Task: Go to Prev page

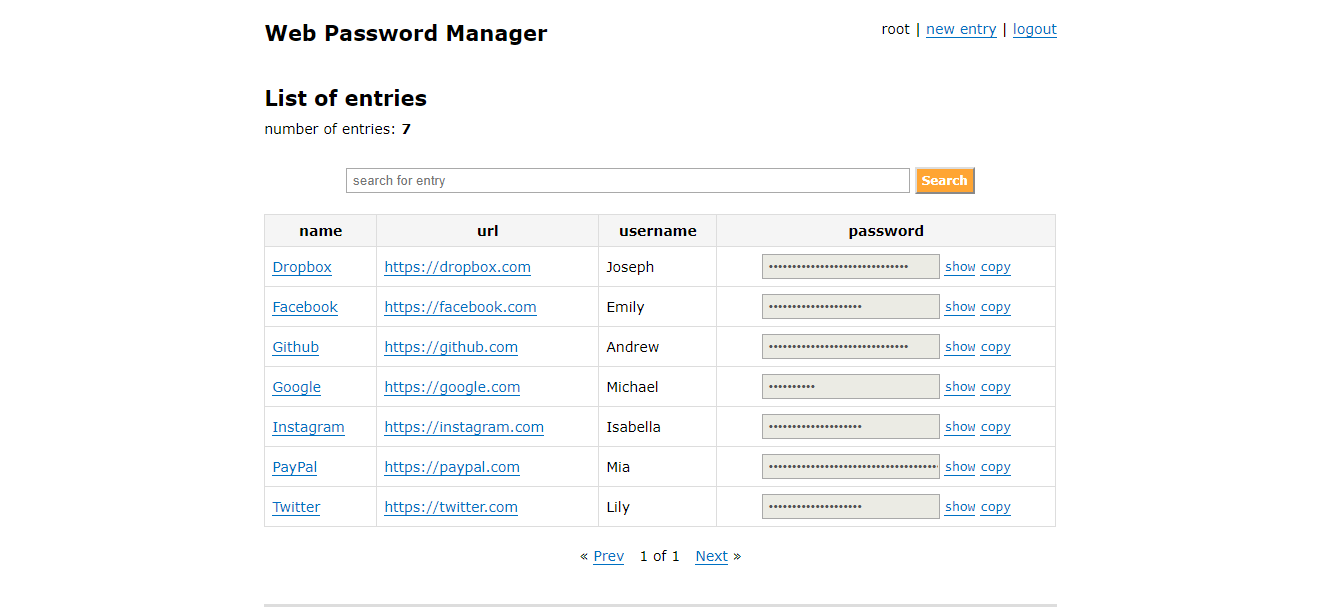Action: click(x=608, y=556)
